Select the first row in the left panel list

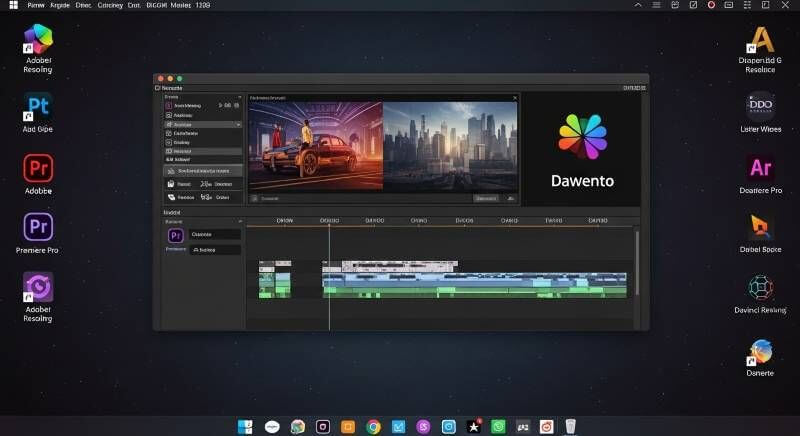pyautogui.click(x=203, y=106)
